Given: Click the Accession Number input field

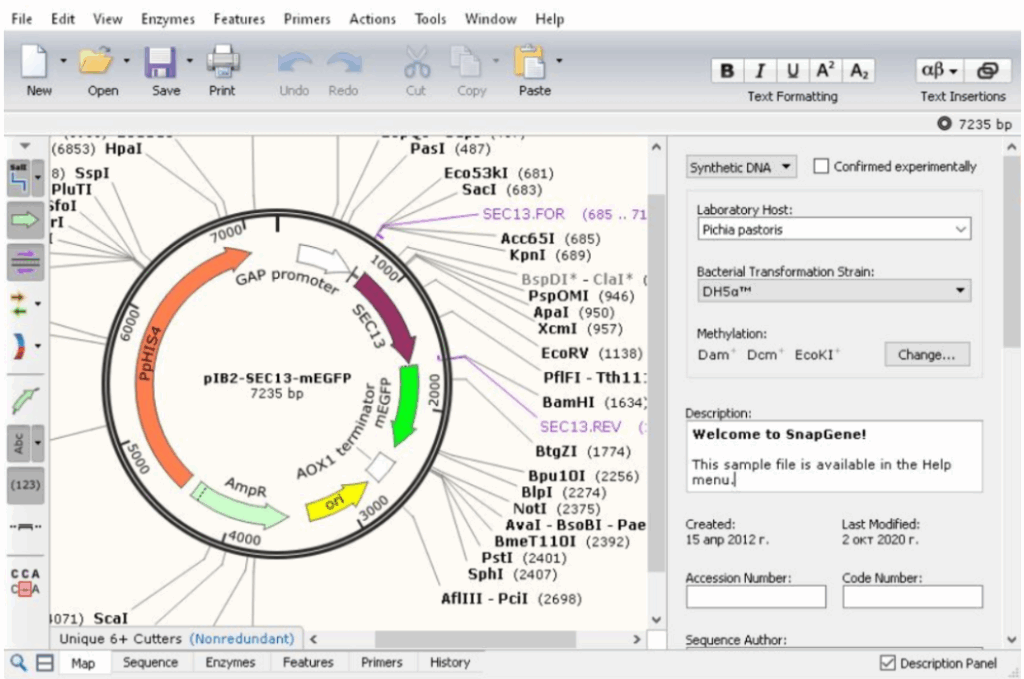Looking at the screenshot, I should pos(755,597).
